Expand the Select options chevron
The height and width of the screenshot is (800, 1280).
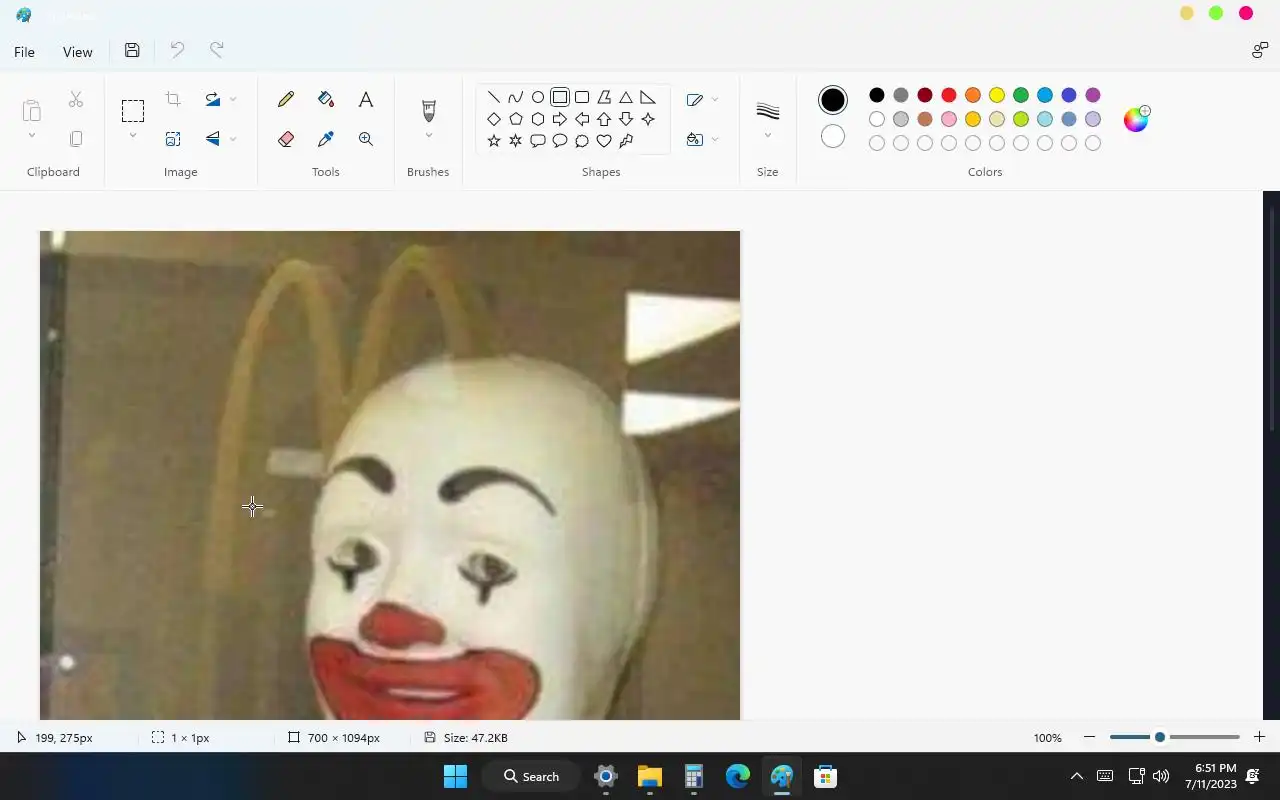point(133,136)
